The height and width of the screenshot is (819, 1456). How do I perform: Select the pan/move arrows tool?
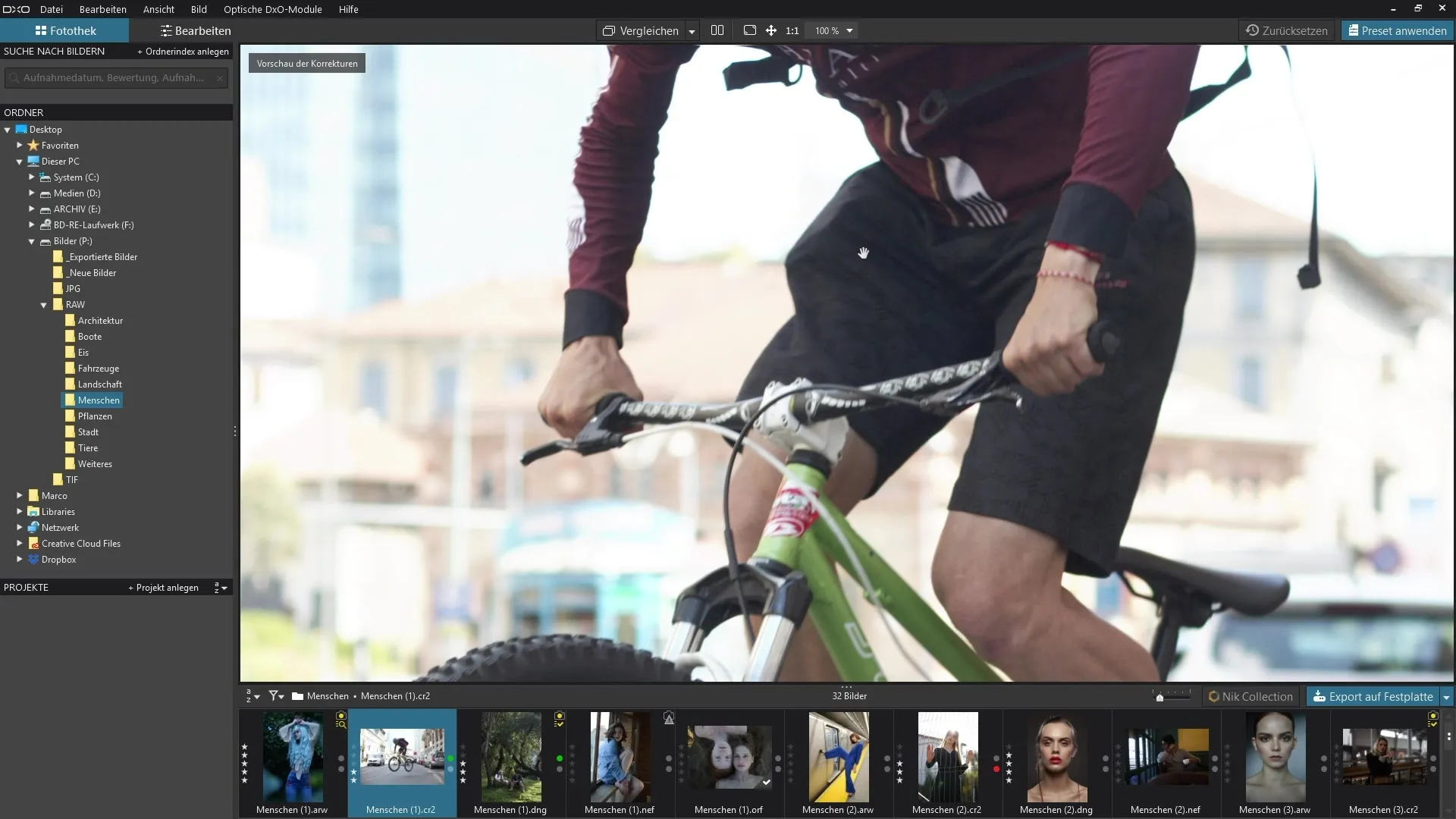pyautogui.click(x=771, y=30)
